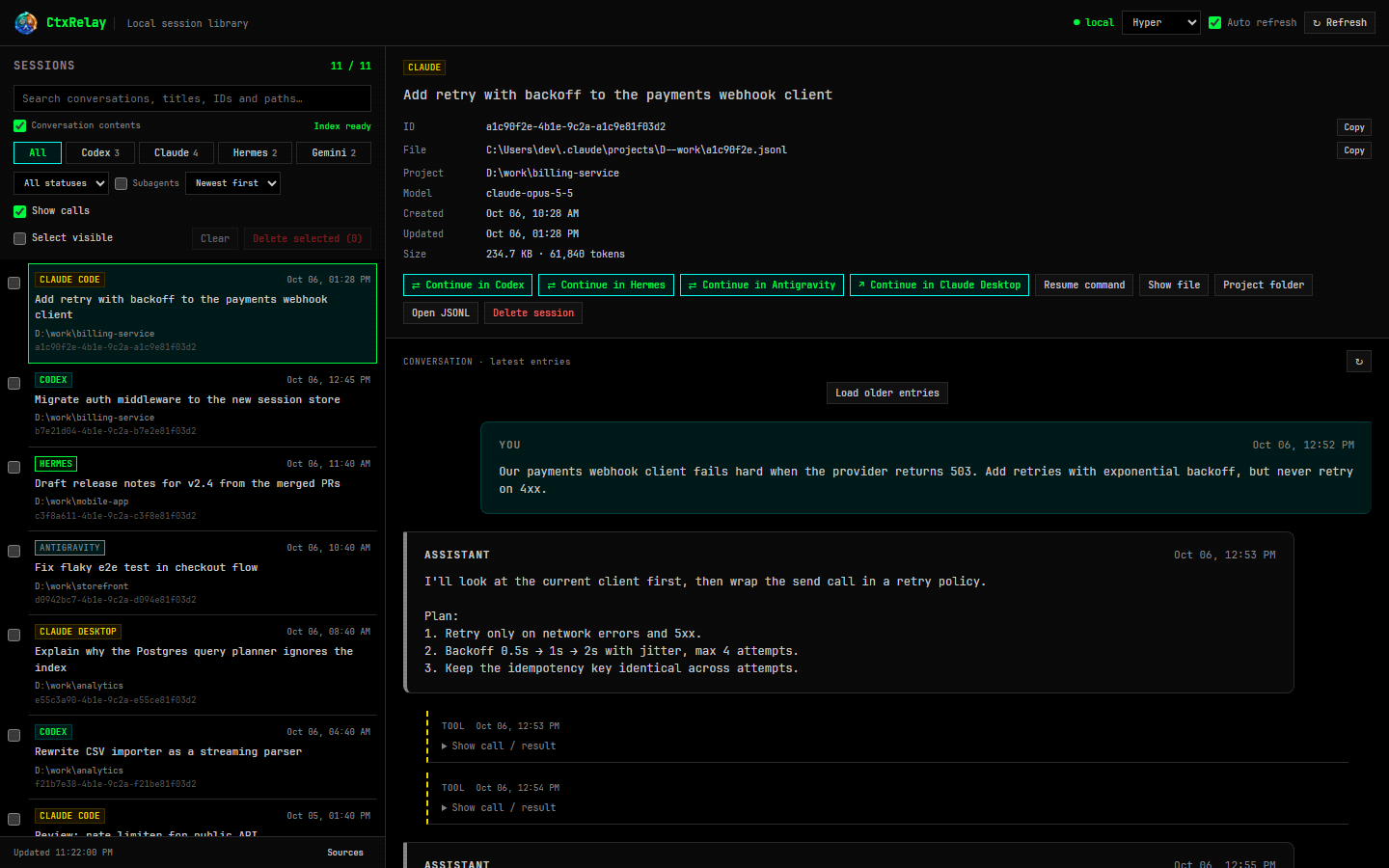This screenshot has height=868, width=1389.
Task: Click Continue in Antigravity
Action: (762, 285)
